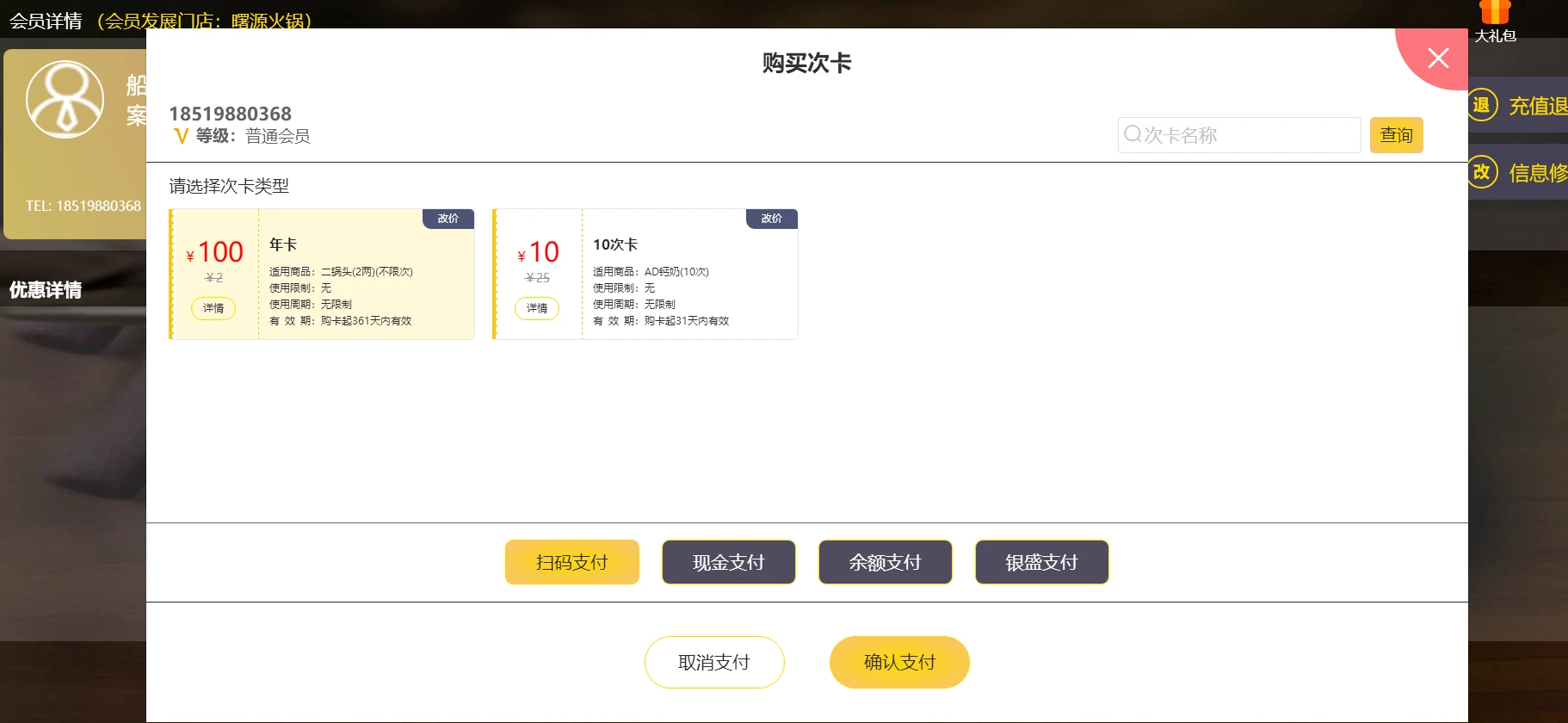Open 详情 for the 10次卡 card
Screen dimensions: 1568x723
pos(537,308)
